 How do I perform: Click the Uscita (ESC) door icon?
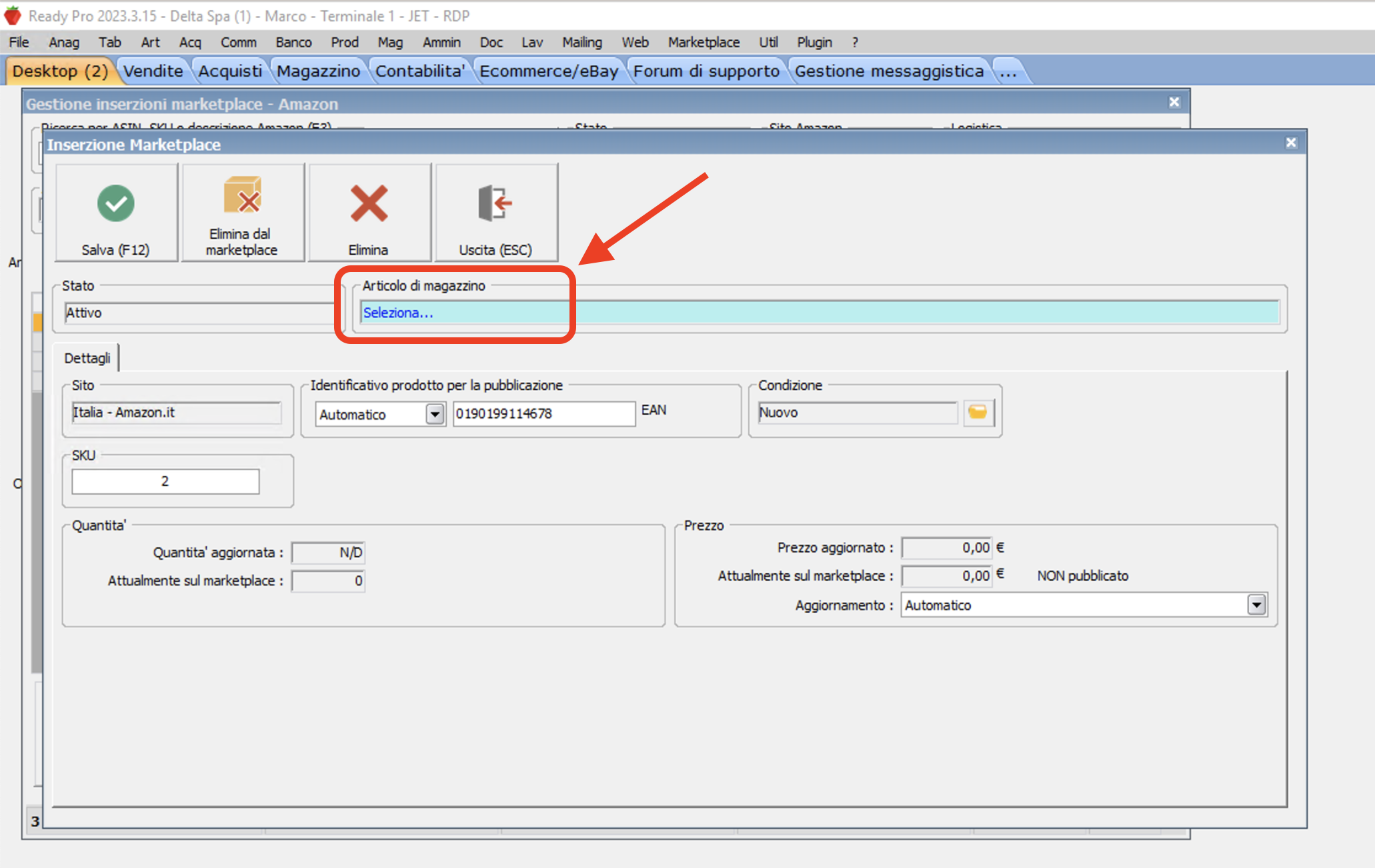pos(495,203)
